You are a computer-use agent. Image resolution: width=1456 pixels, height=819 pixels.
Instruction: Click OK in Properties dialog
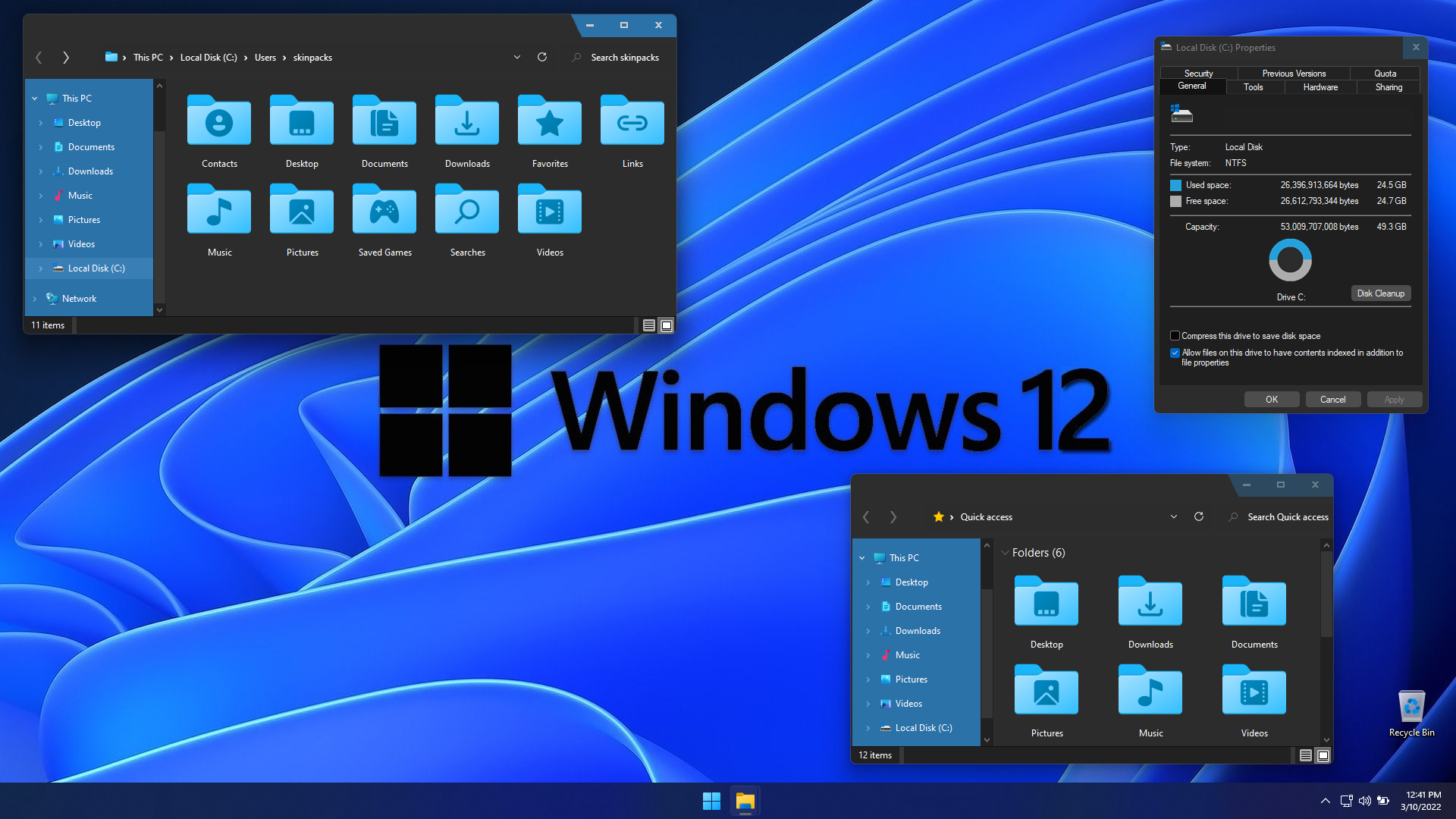1272,400
